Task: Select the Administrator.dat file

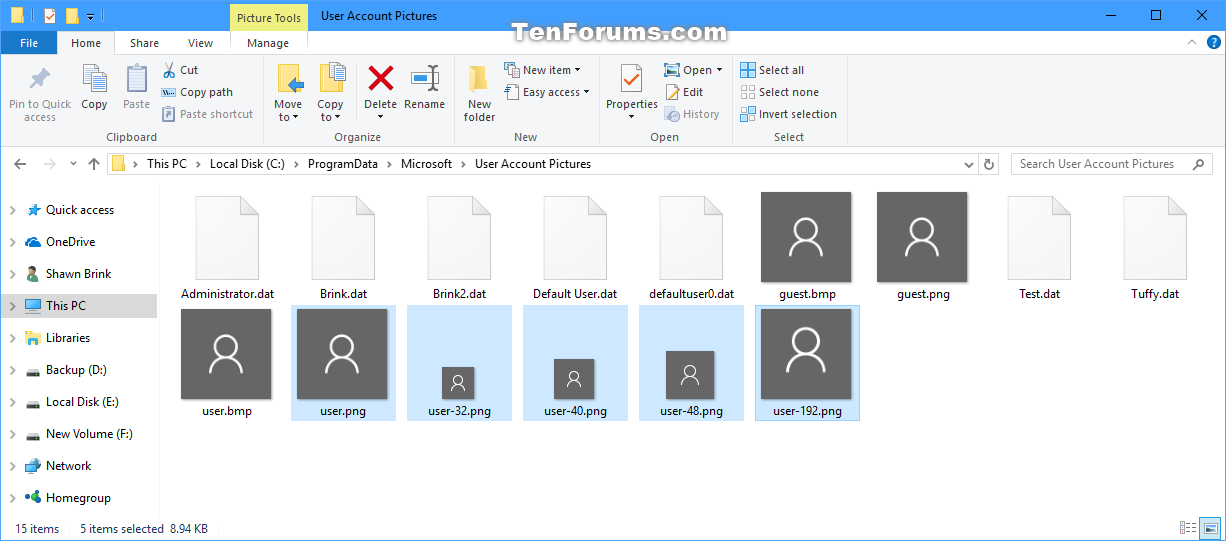Action: (227, 247)
